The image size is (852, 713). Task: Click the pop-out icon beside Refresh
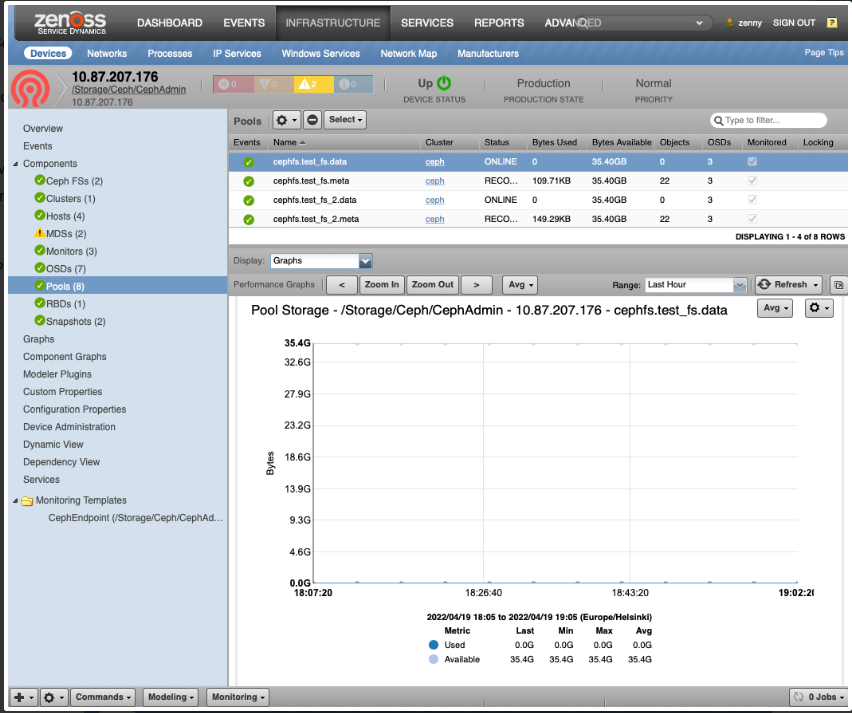click(838, 285)
